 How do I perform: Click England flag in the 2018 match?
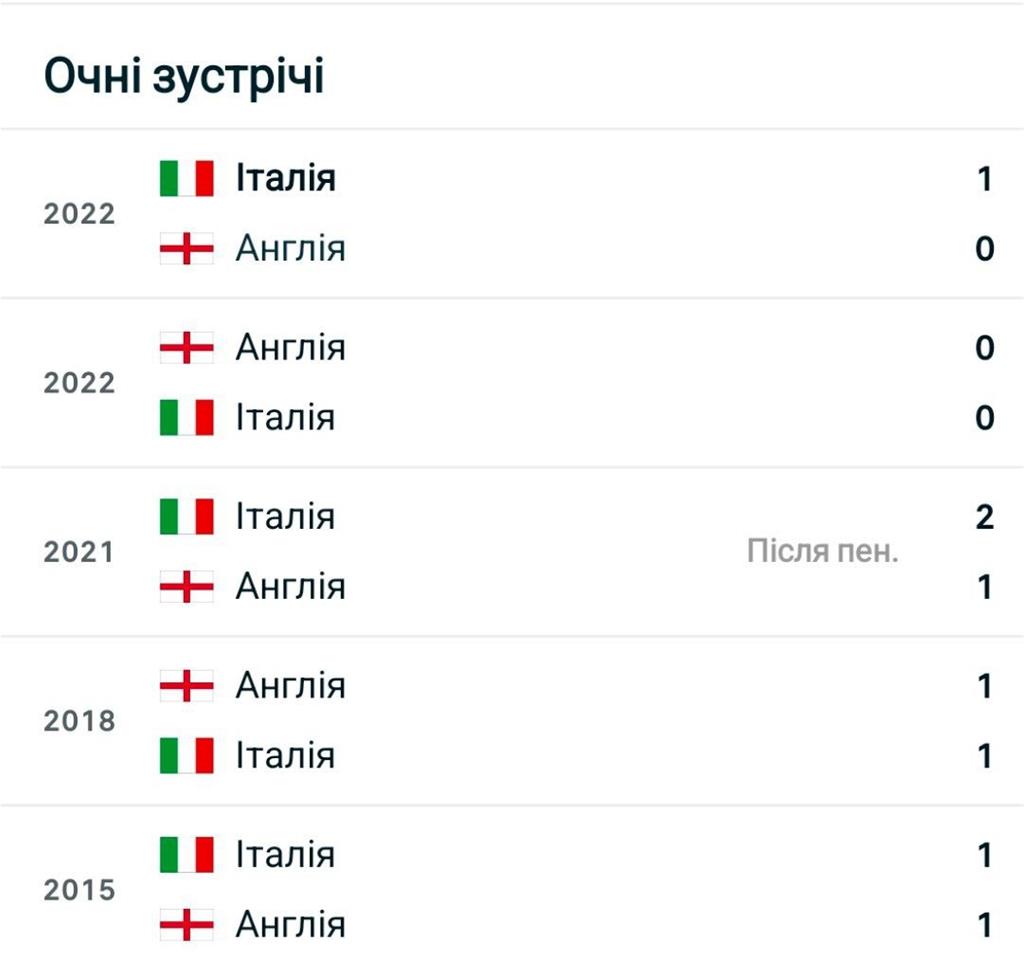click(187, 686)
